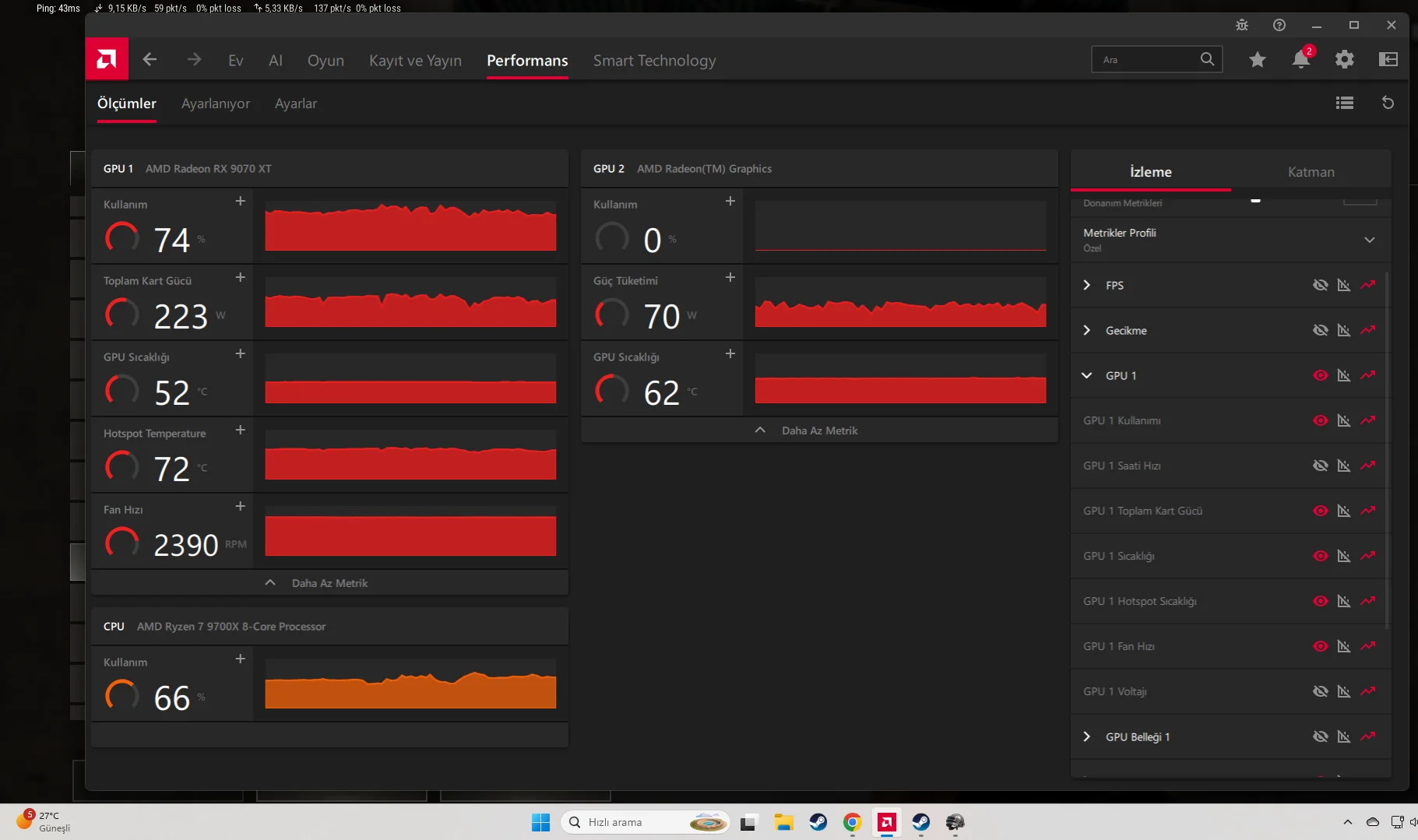Open the sidebar panel toggle icon
Viewport: 1418px width, 840px height.
(1388, 59)
